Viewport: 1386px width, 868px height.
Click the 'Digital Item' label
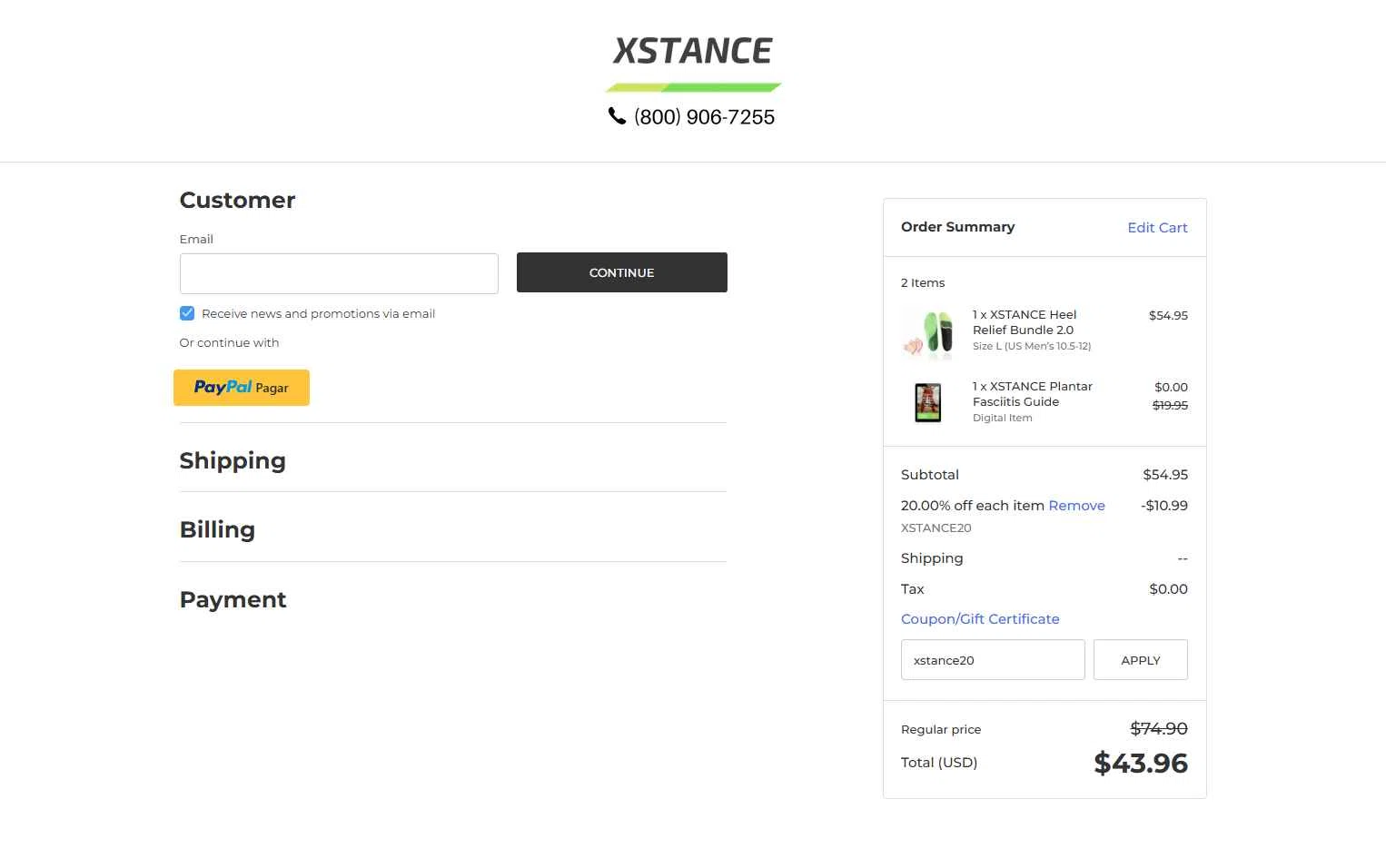(1003, 419)
